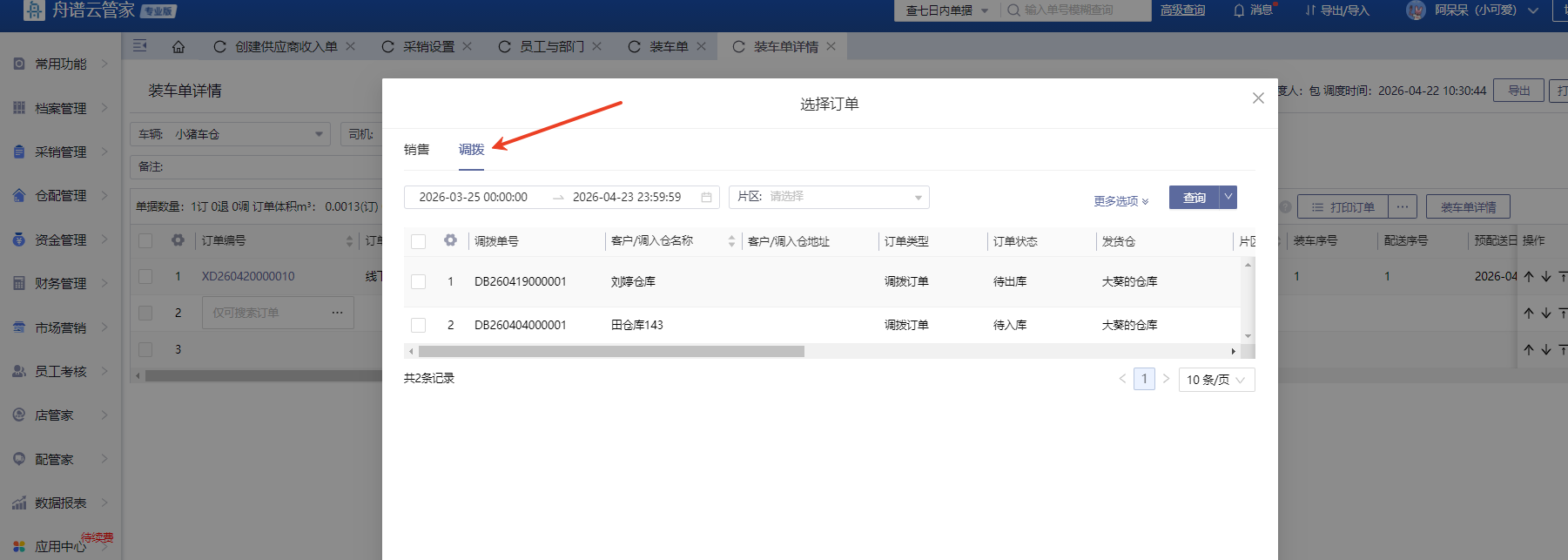Viewport: 1568px width, 560px height.
Task: Click search magnifier in top search box
Action: pos(1013,10)
